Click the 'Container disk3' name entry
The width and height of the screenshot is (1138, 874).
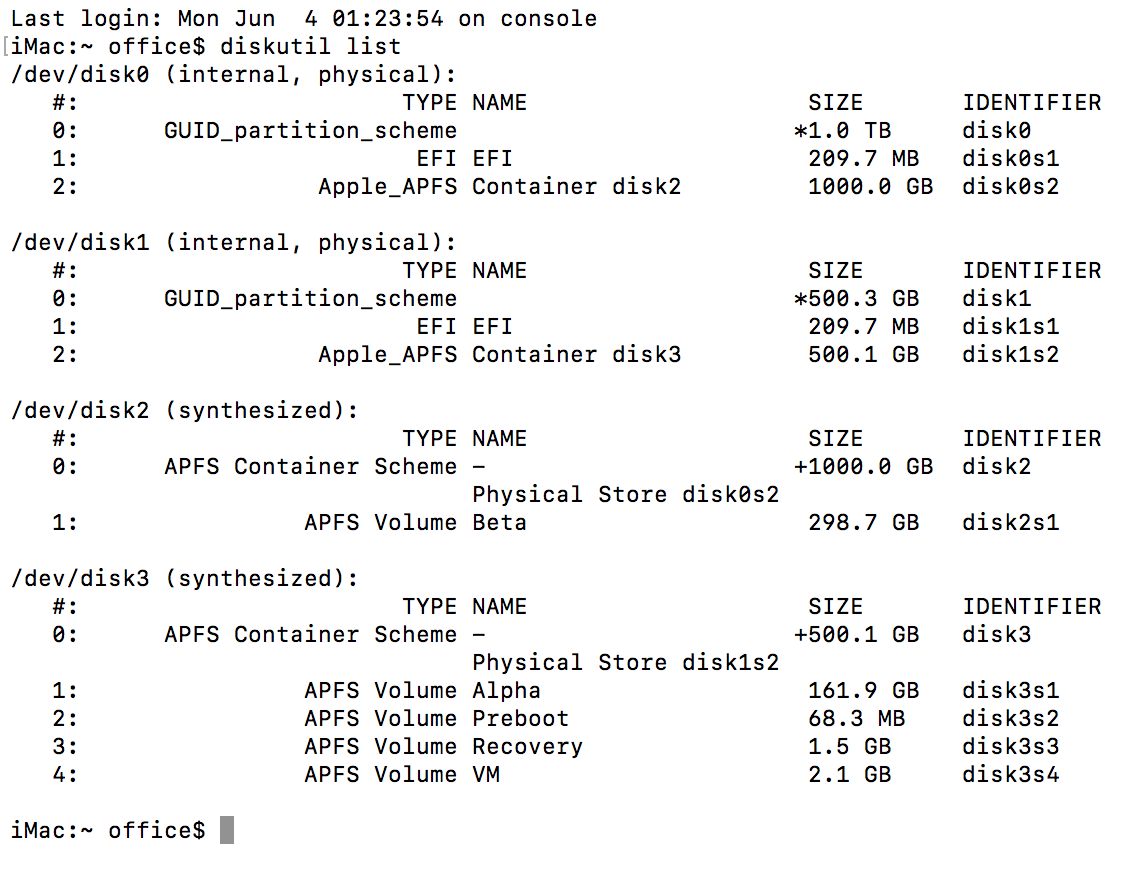coord(576,354)
